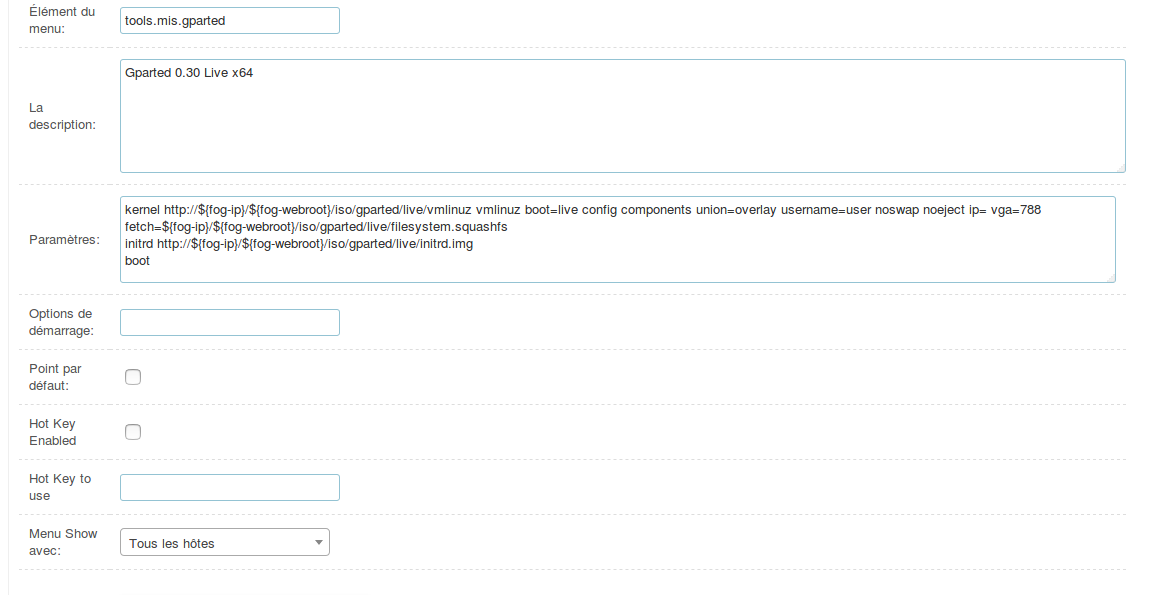Click the Élément du menu label
1161x595 pixels.
62,21
